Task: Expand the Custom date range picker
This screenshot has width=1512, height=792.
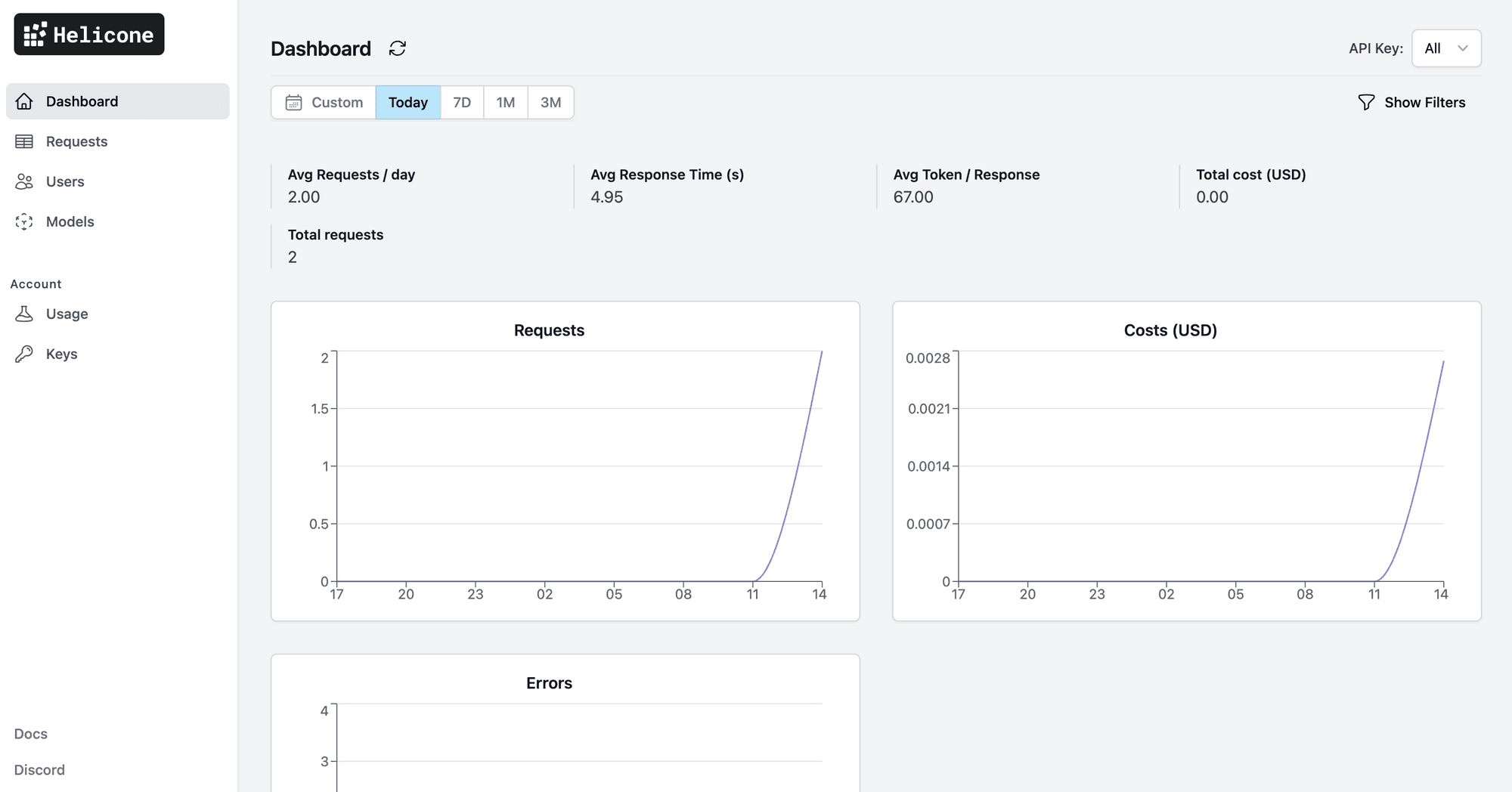Action: click(323, 102)
